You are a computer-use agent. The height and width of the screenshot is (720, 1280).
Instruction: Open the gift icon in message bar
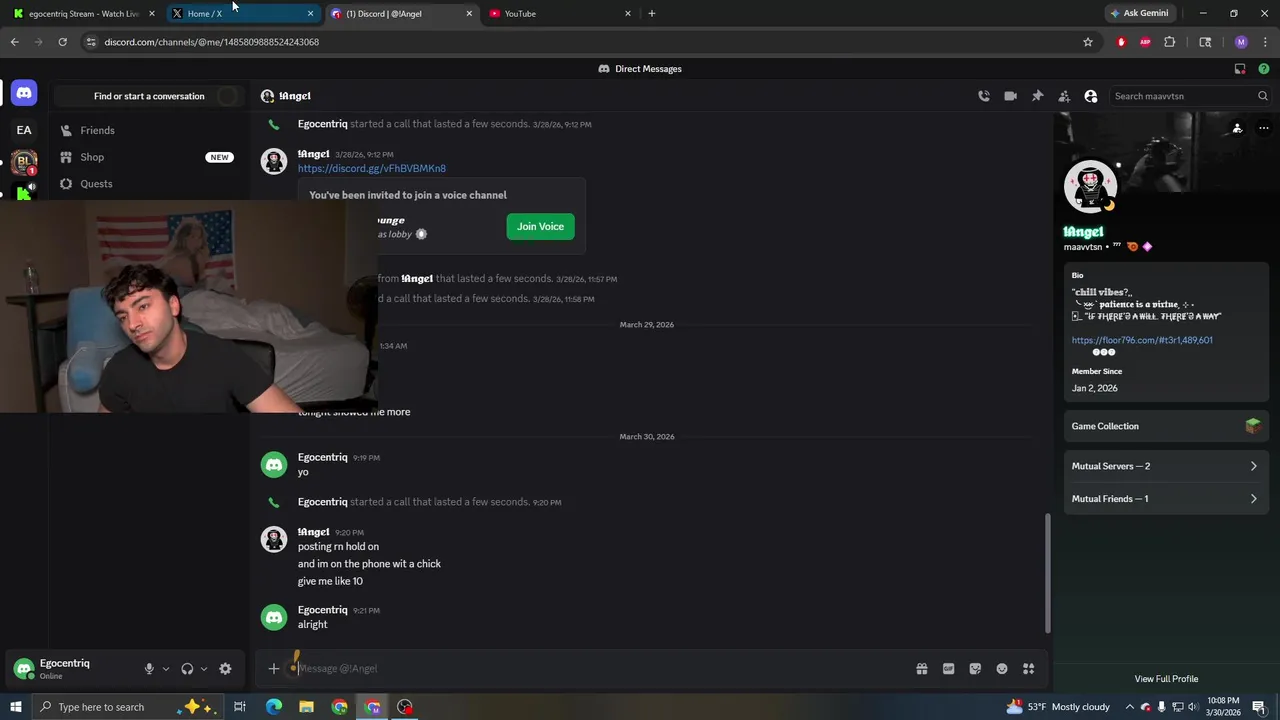[922, 669]
